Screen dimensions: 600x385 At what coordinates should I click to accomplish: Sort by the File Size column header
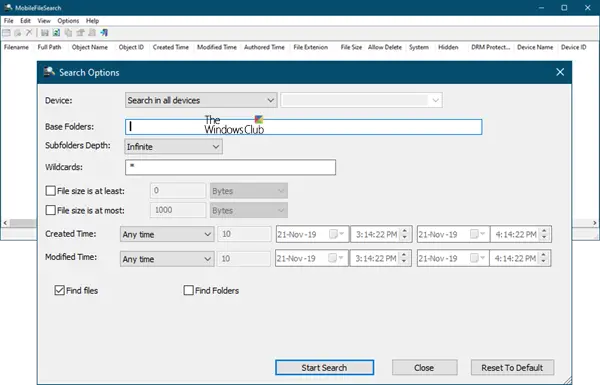click(351, 47)
